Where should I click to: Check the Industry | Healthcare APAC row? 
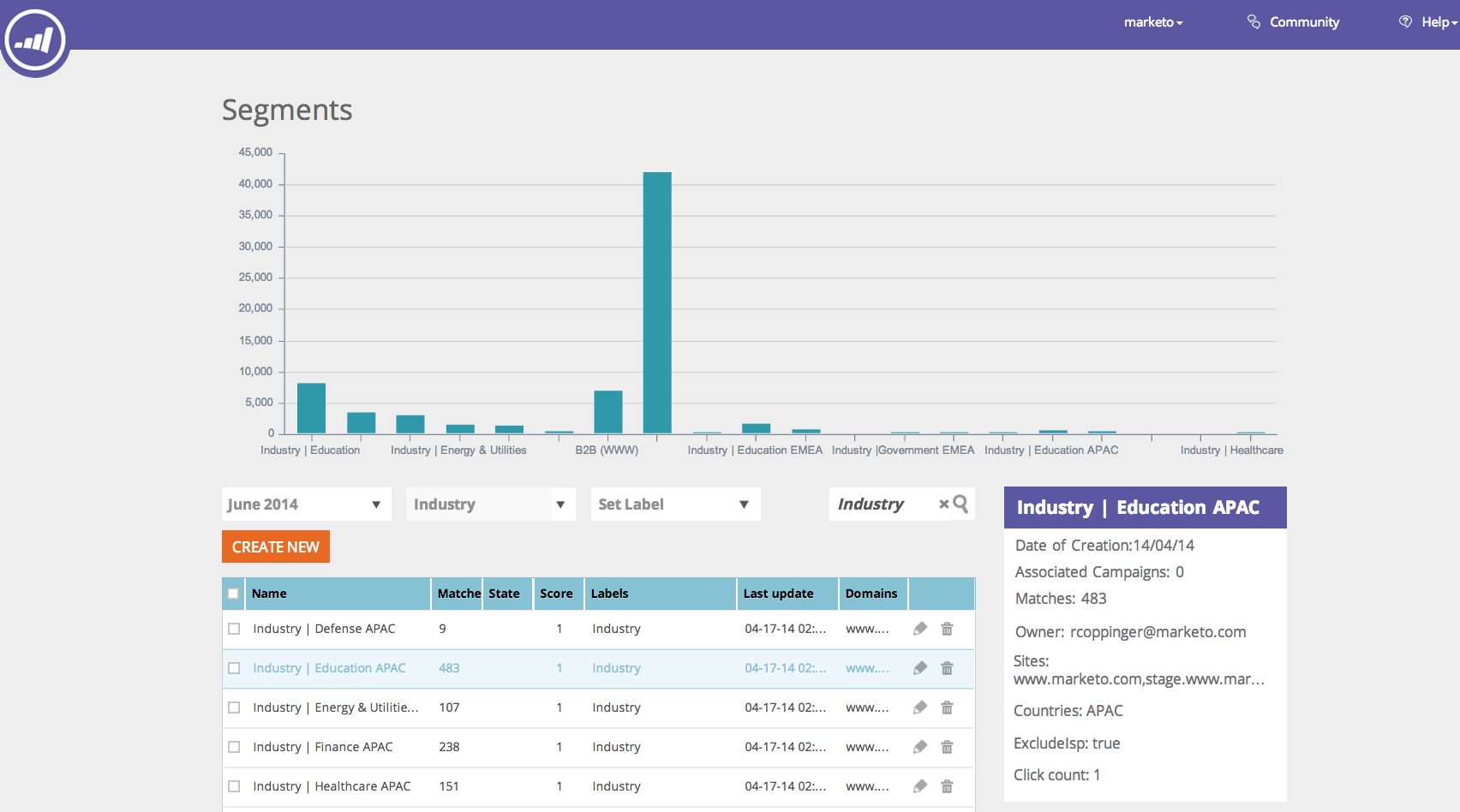234,786
